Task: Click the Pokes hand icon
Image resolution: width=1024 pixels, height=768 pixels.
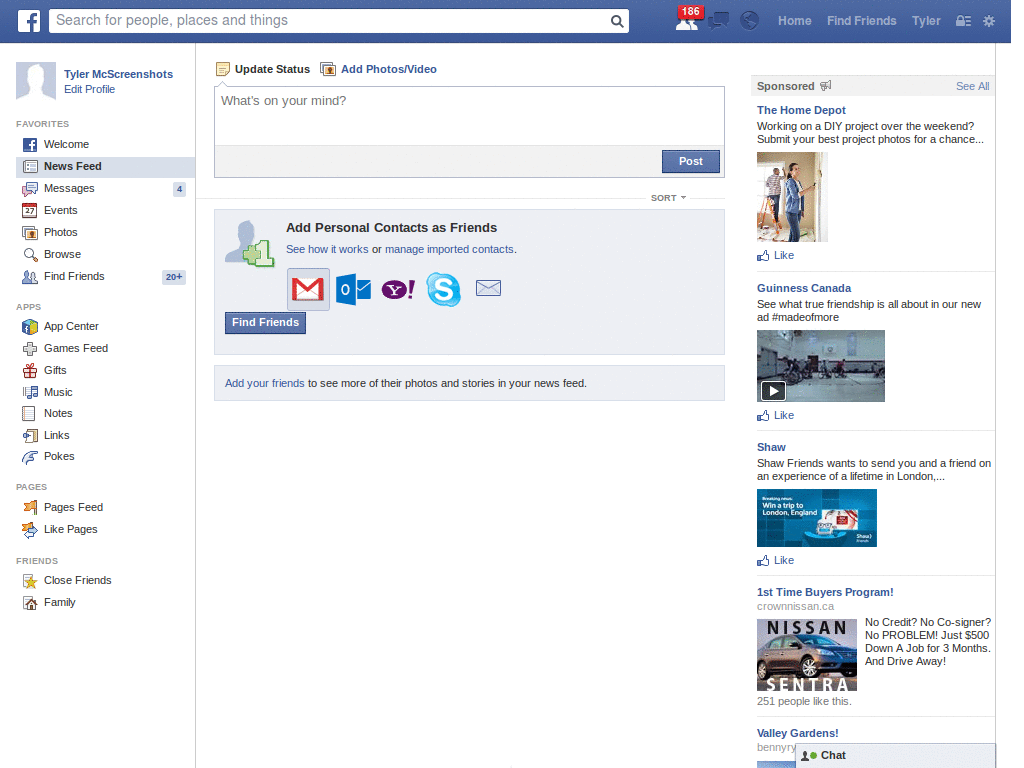Action: coord(30,457)
